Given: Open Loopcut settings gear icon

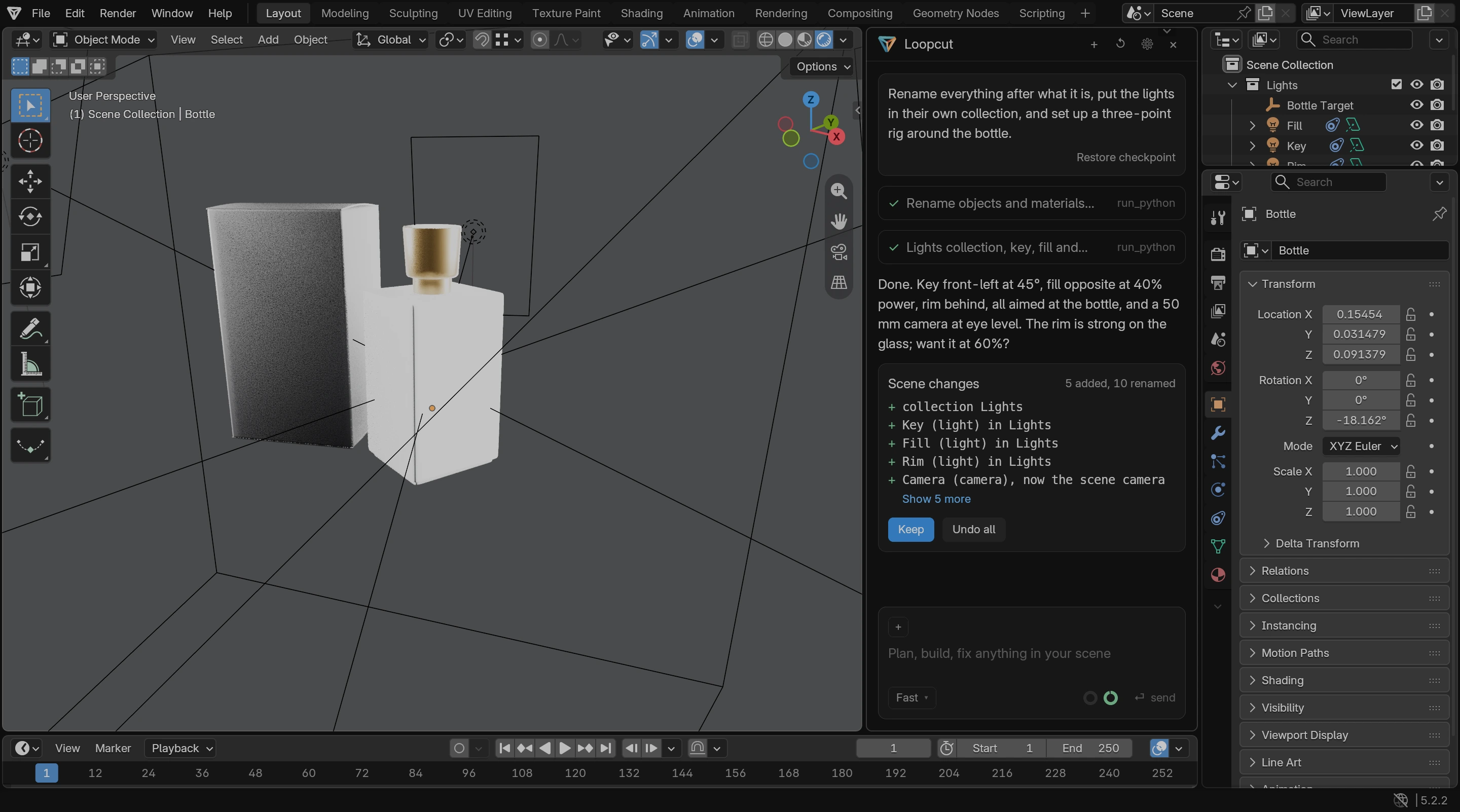Looking at the screenshot, I should coord(1147,44).
